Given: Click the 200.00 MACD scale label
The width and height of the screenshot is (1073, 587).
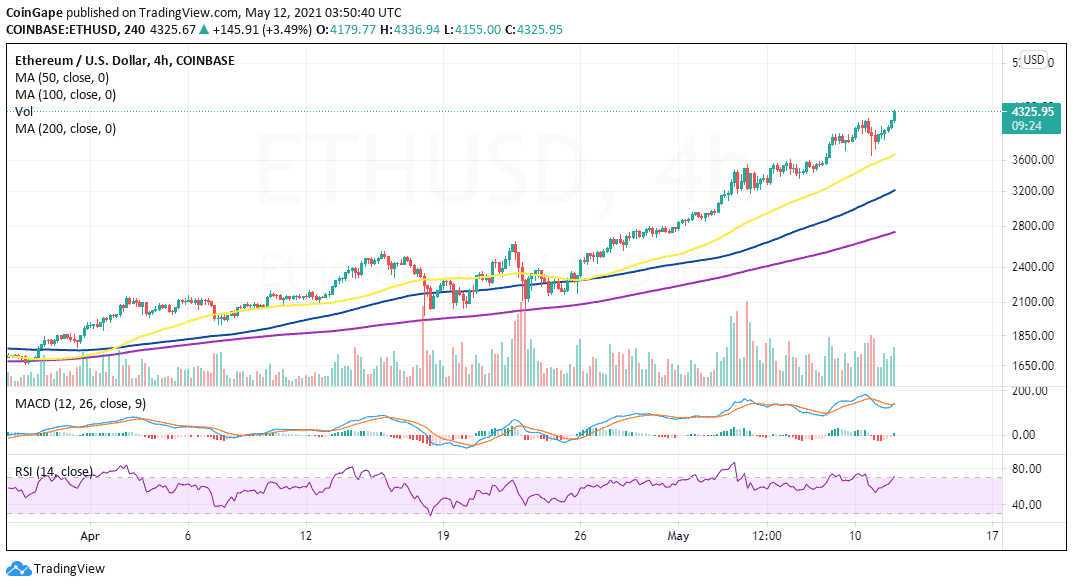Looking at the screenshot, I should (x=1030, y=391).
